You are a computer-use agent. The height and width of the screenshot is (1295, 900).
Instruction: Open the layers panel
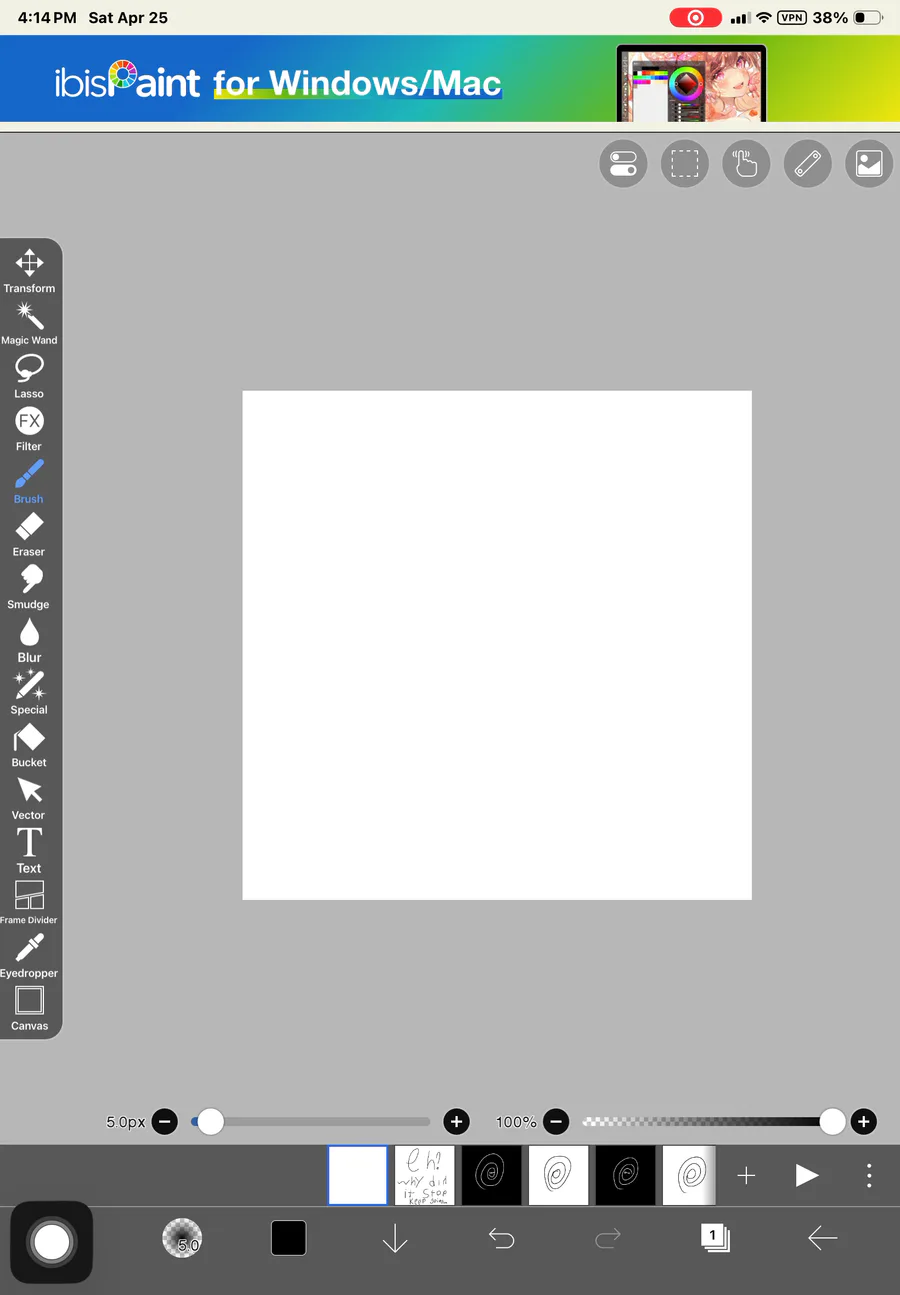(x=715, y=1238)
